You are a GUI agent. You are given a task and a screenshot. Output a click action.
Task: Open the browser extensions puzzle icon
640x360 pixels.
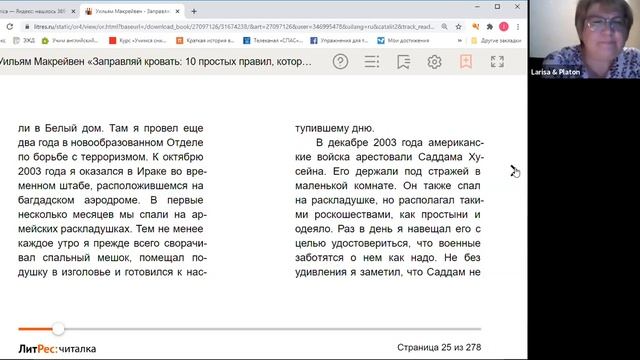point(489,27)
